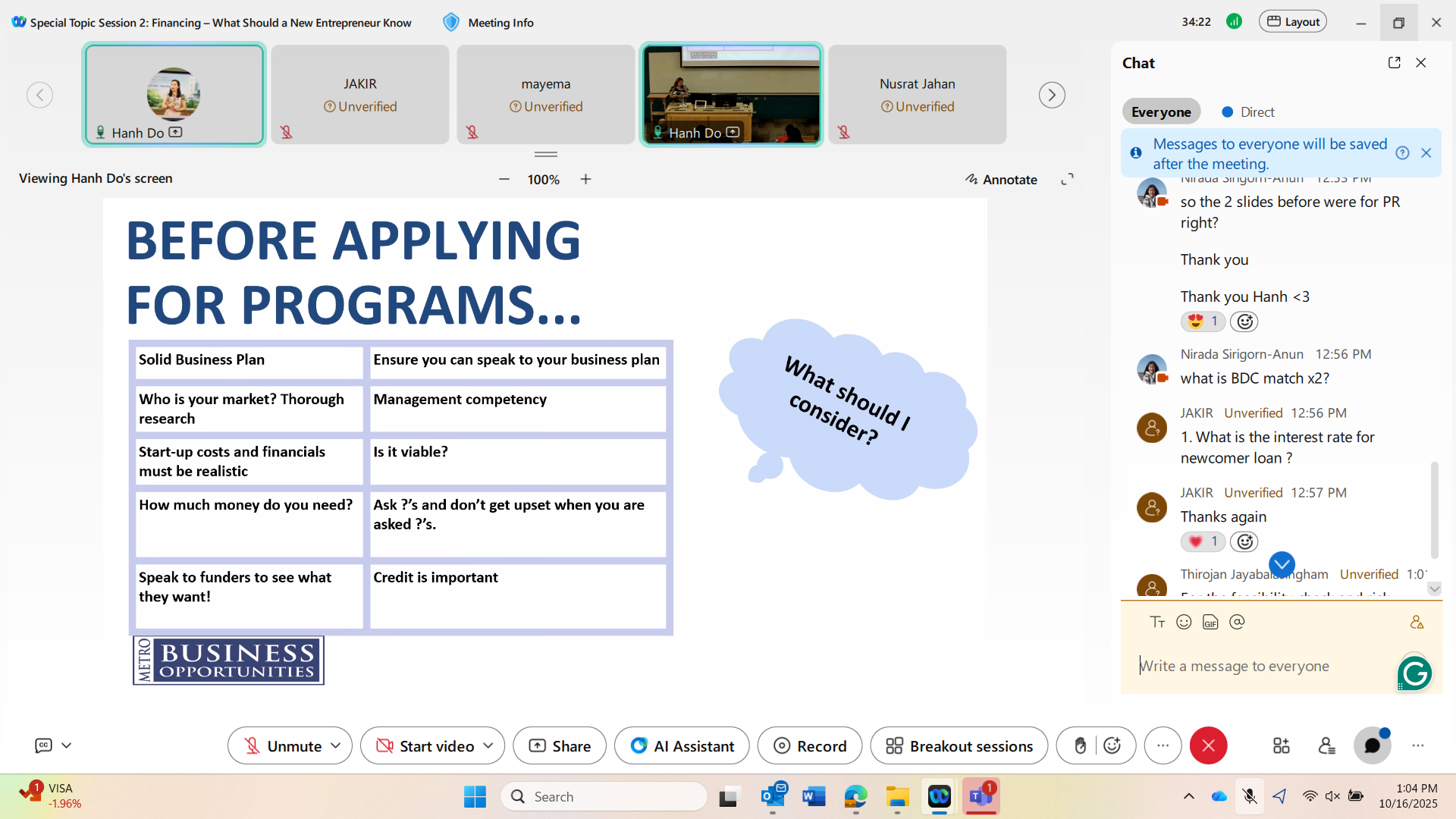Open Breakout sessions

(x=959, y=746)
